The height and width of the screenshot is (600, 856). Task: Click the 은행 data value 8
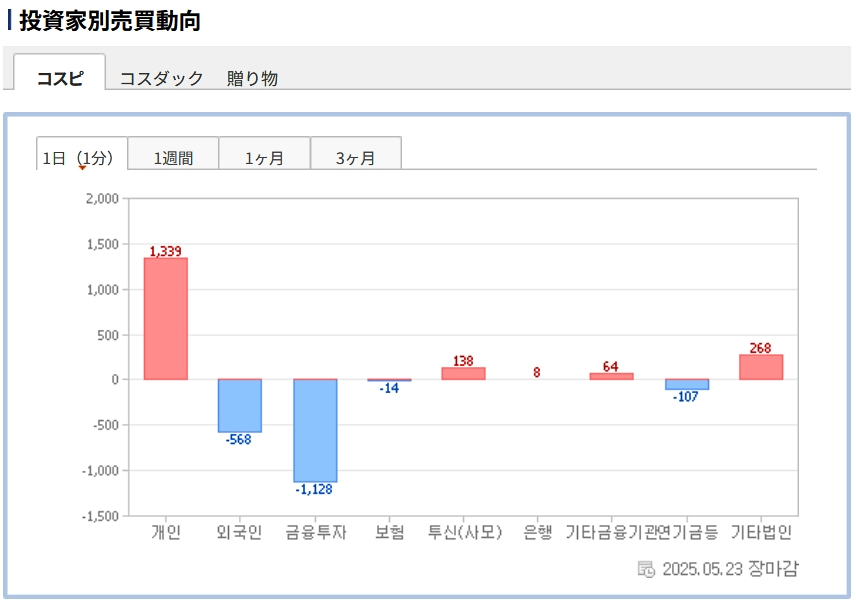537,372
